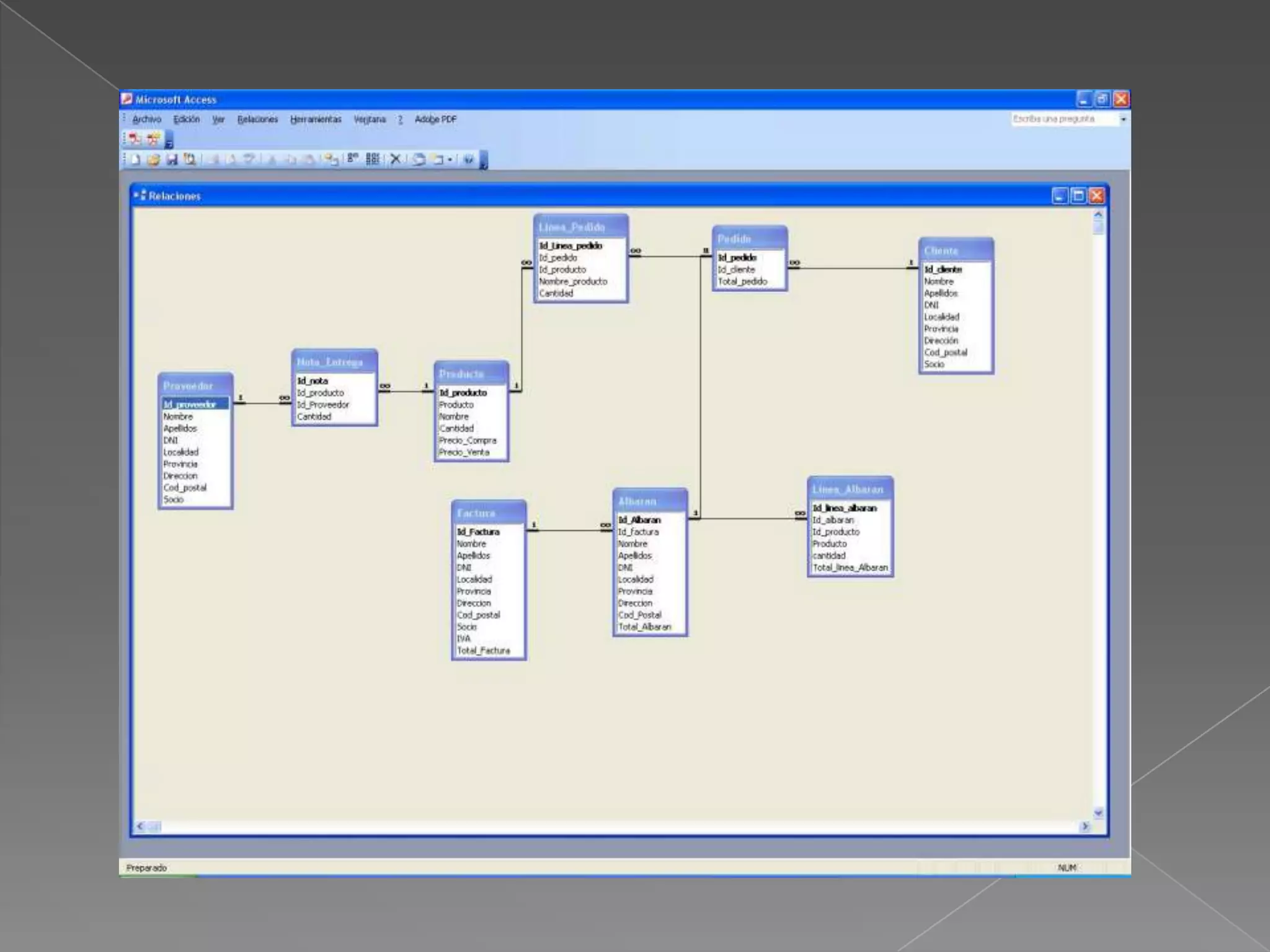Click the horizontal scrollbar right arrow

point(1085,826)
